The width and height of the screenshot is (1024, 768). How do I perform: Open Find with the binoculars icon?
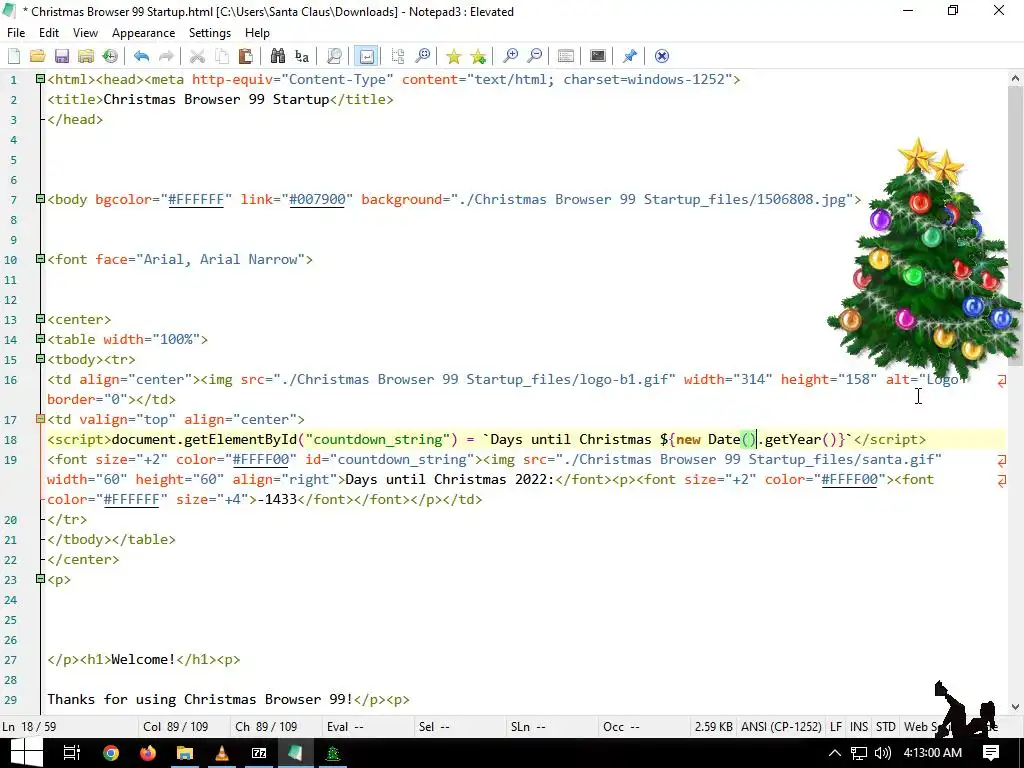pos(278,56)
